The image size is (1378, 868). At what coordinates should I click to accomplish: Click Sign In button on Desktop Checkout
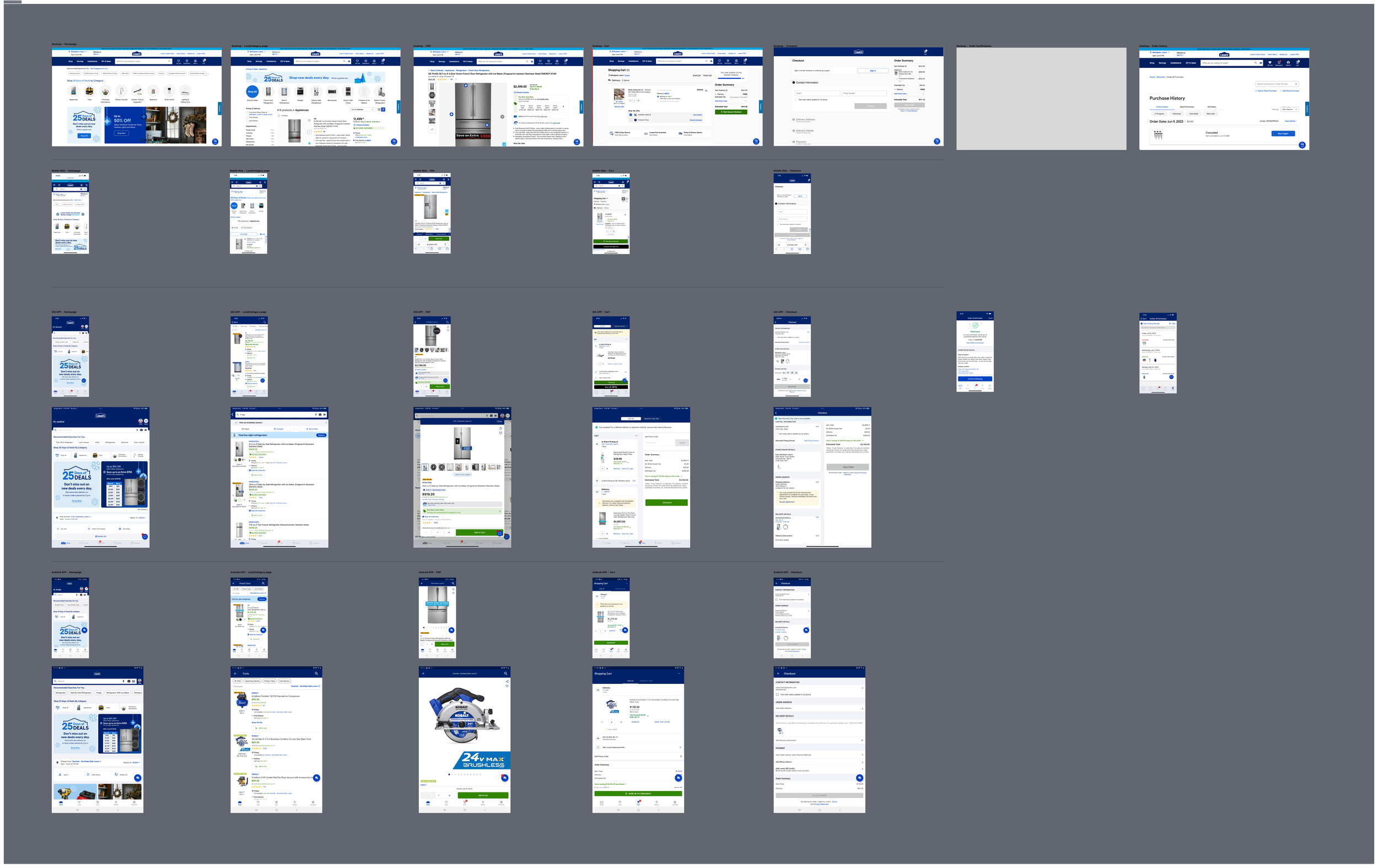(x=873, y=71)
